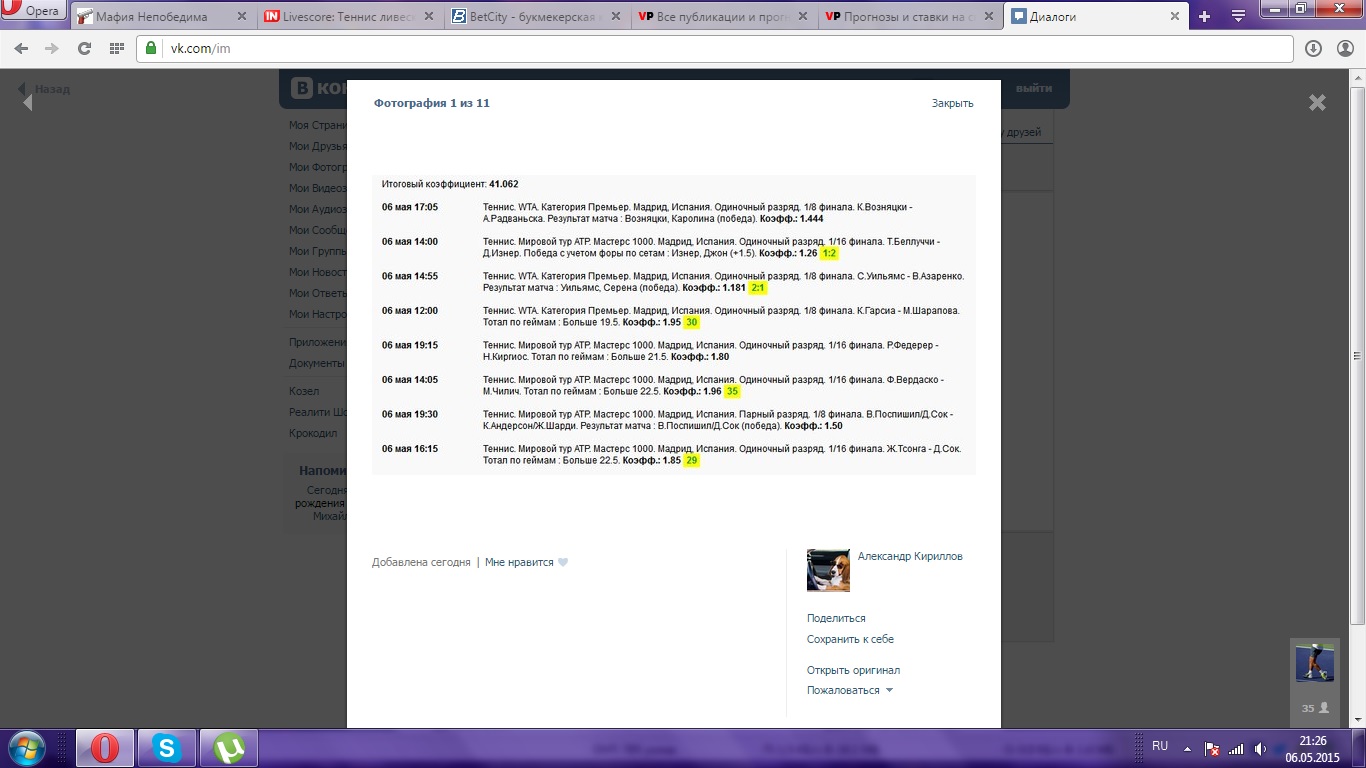Click the Козел sidebar link

click(x=304, y=391)
